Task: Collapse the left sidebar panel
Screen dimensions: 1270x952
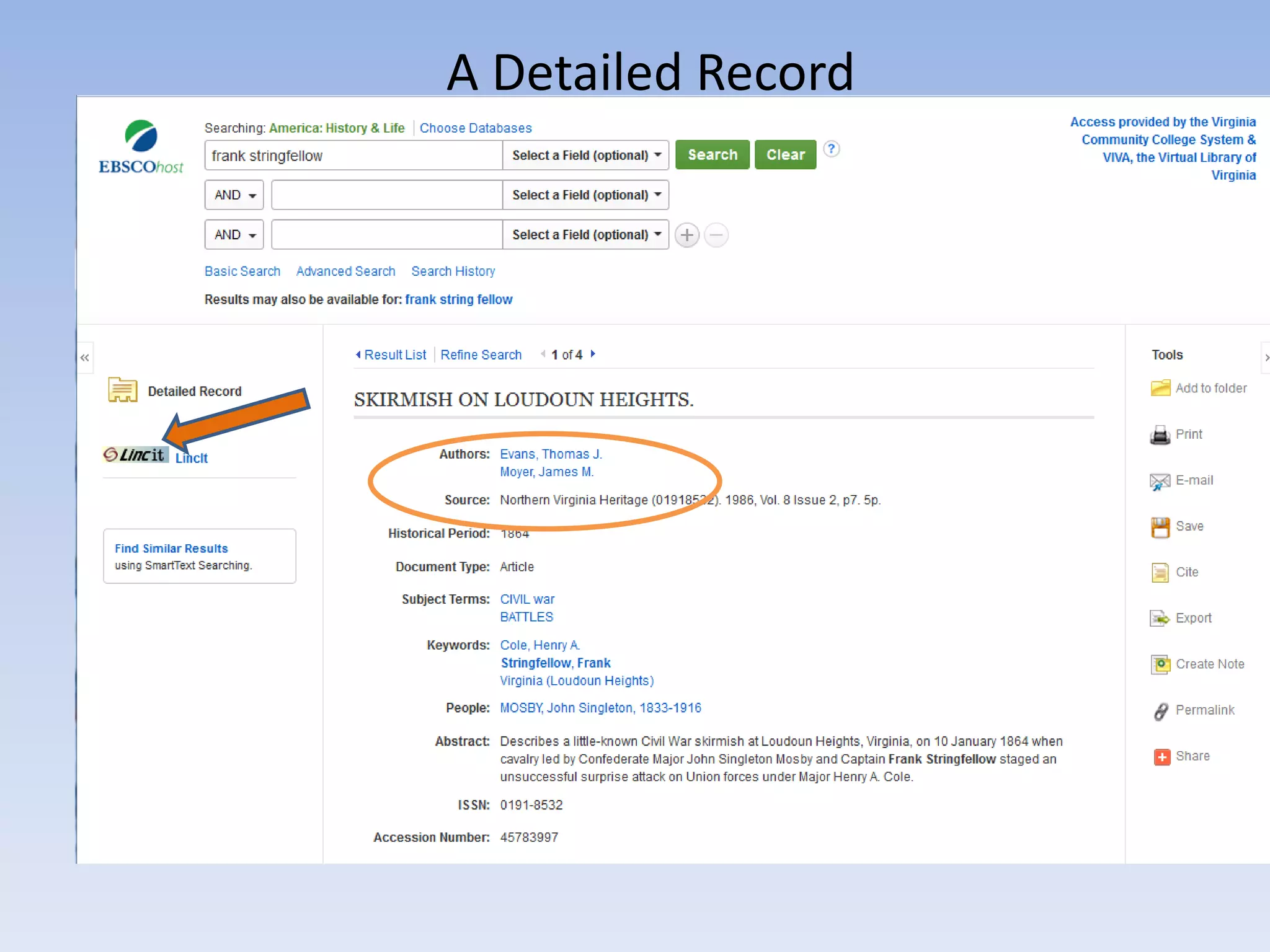Action: (x=85, y=358)
